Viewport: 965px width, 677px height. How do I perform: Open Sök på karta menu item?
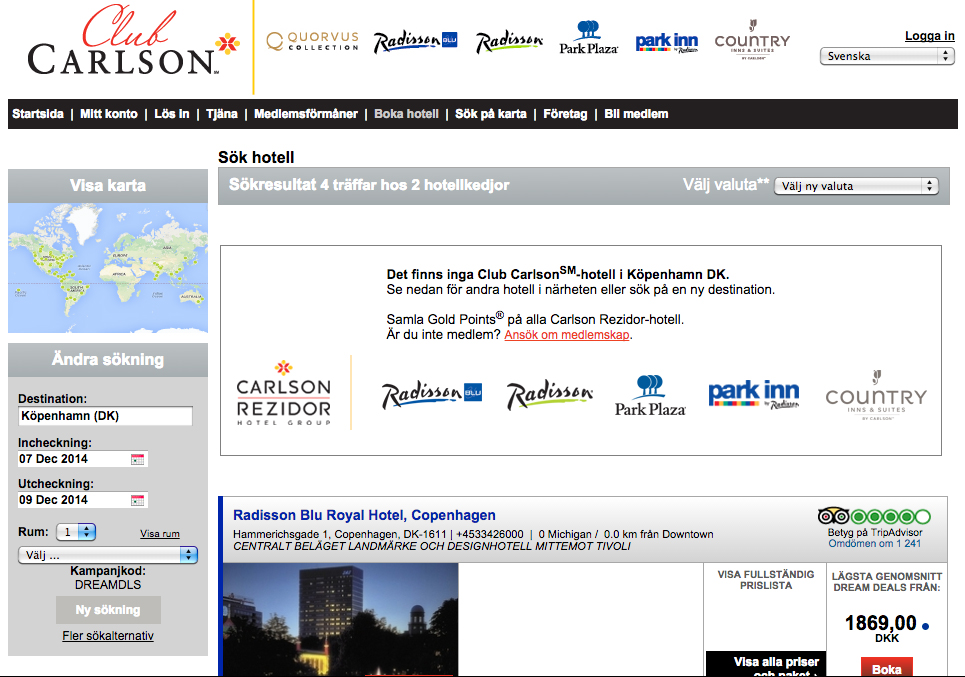pos(490,114)
